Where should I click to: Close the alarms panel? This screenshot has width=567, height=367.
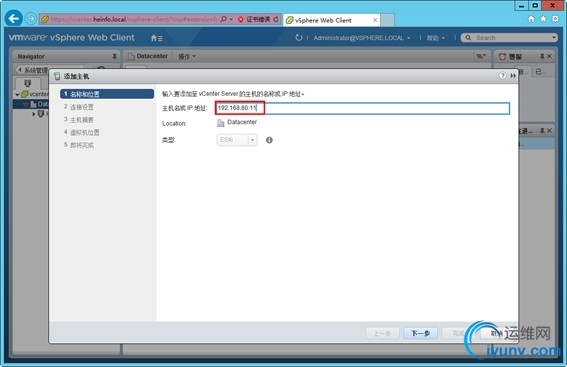(549, 56)
